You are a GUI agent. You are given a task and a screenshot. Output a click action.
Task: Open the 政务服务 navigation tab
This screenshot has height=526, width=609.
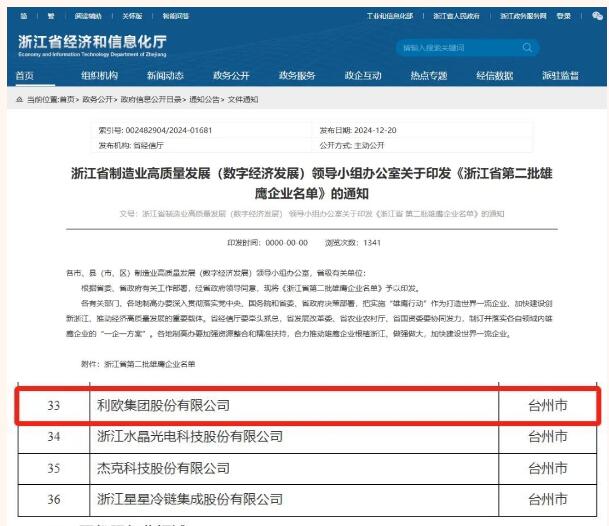pyautogui.click(x=297, y=75)
